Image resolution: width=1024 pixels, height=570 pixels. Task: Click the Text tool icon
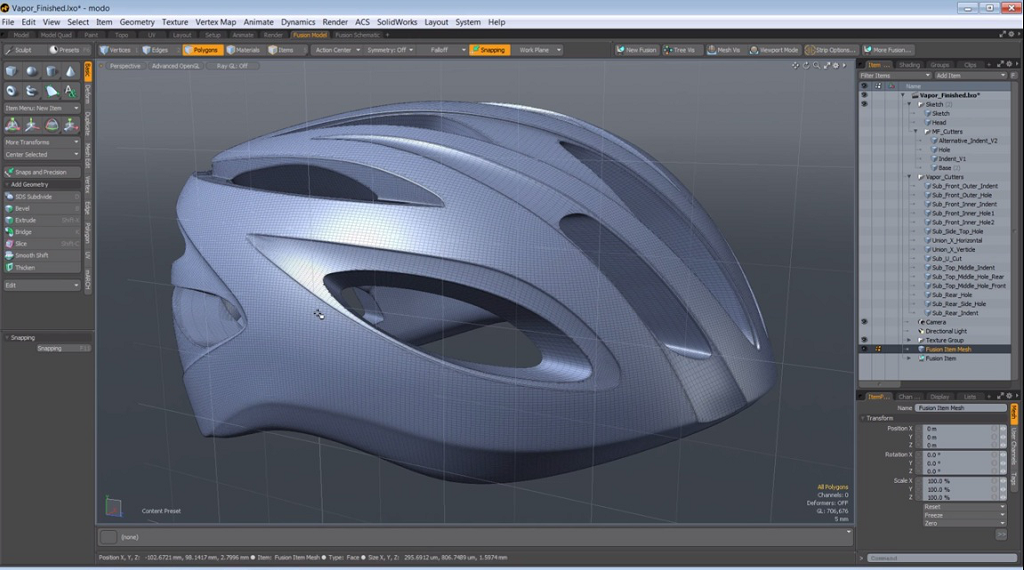tap(70, 91)
